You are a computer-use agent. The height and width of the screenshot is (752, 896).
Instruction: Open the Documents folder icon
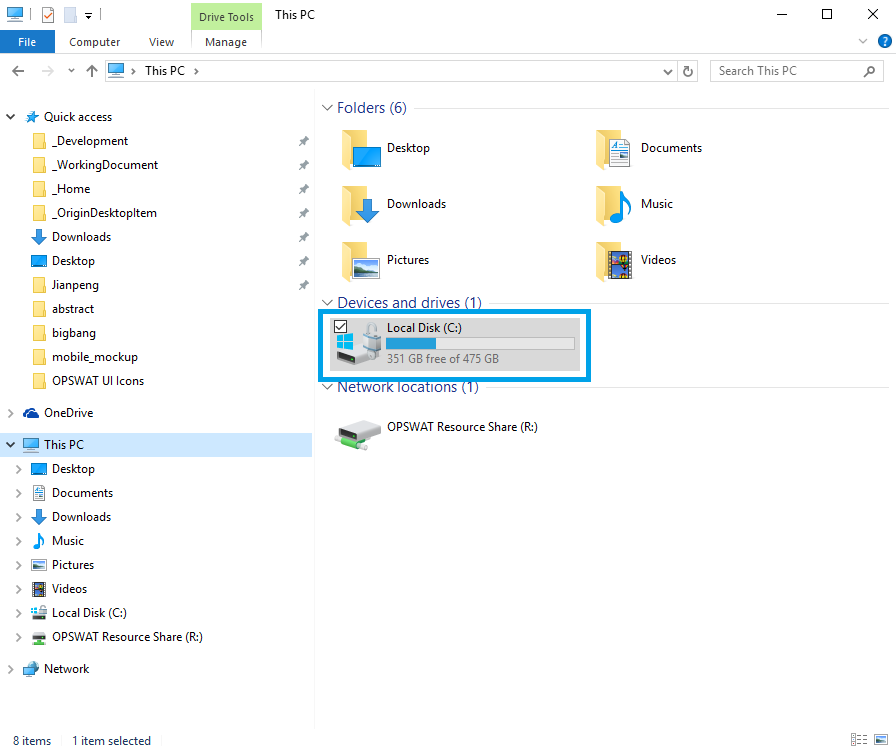[x=613, y=149]
